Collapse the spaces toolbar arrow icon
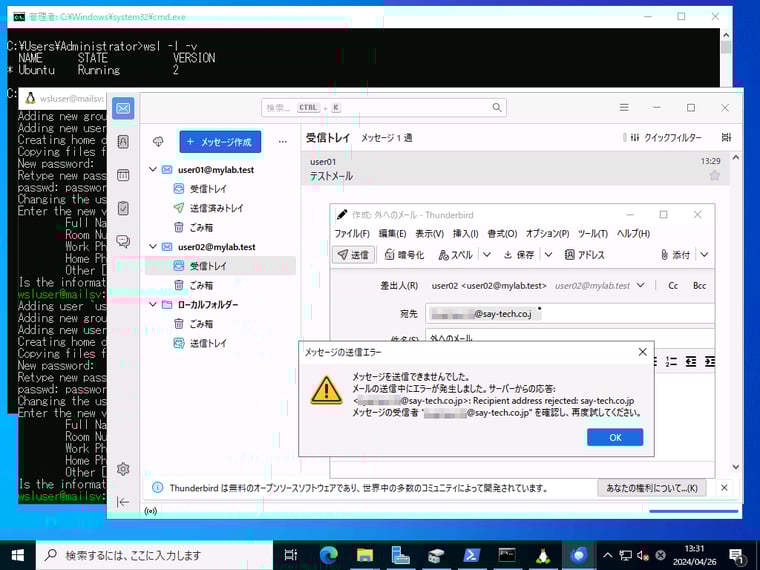Image resolution: width=760 pixels, height=570 pixels. tap(123, 502)
